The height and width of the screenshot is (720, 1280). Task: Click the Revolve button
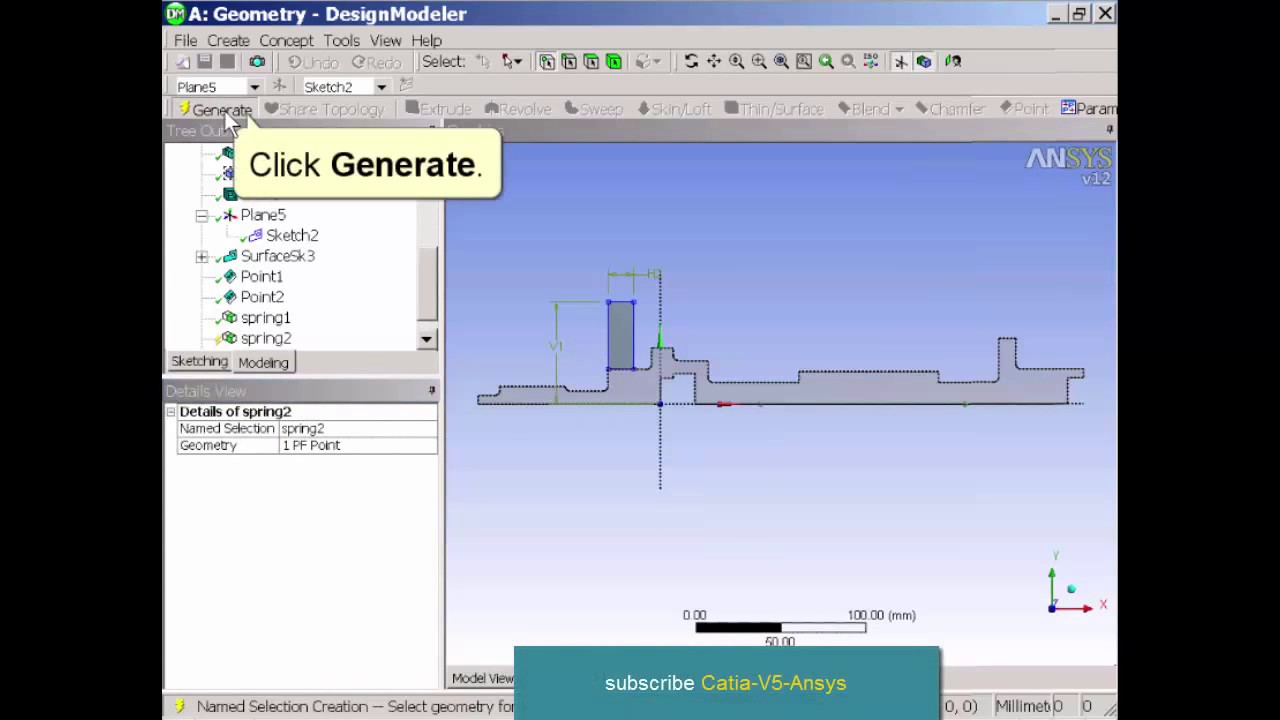517,109
